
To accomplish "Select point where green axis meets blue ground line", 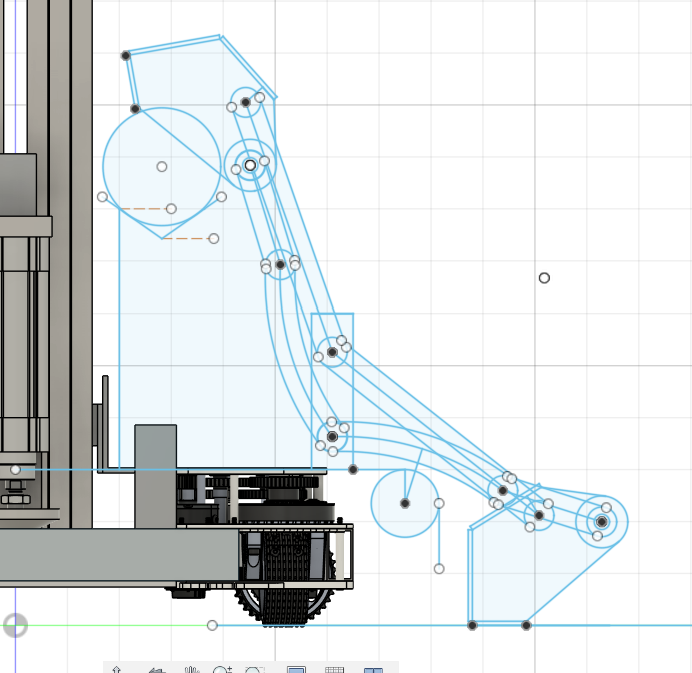I will tap(212, 625).
